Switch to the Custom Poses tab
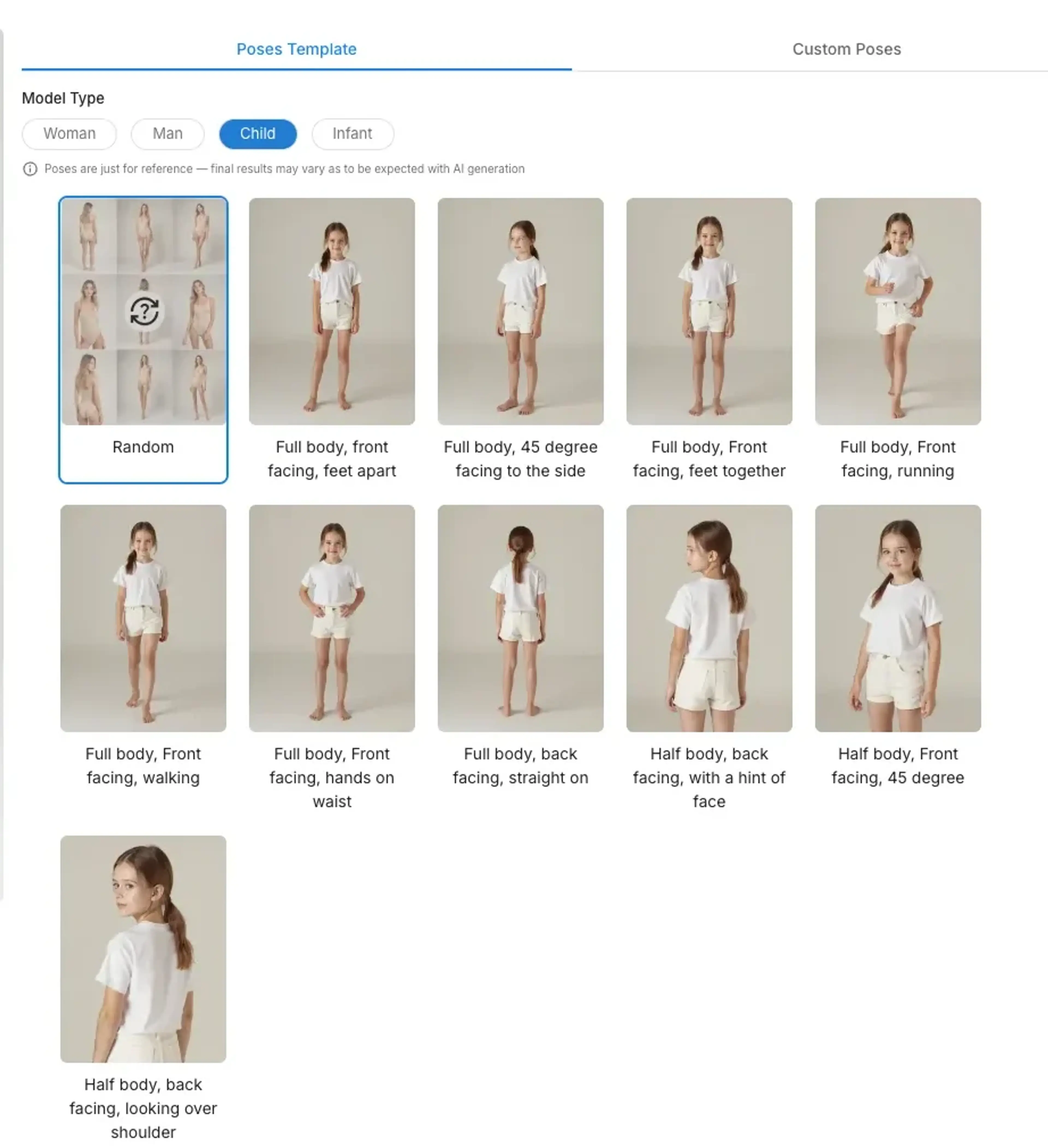The image size is (1048, 1148). click(x=846, y=50)
